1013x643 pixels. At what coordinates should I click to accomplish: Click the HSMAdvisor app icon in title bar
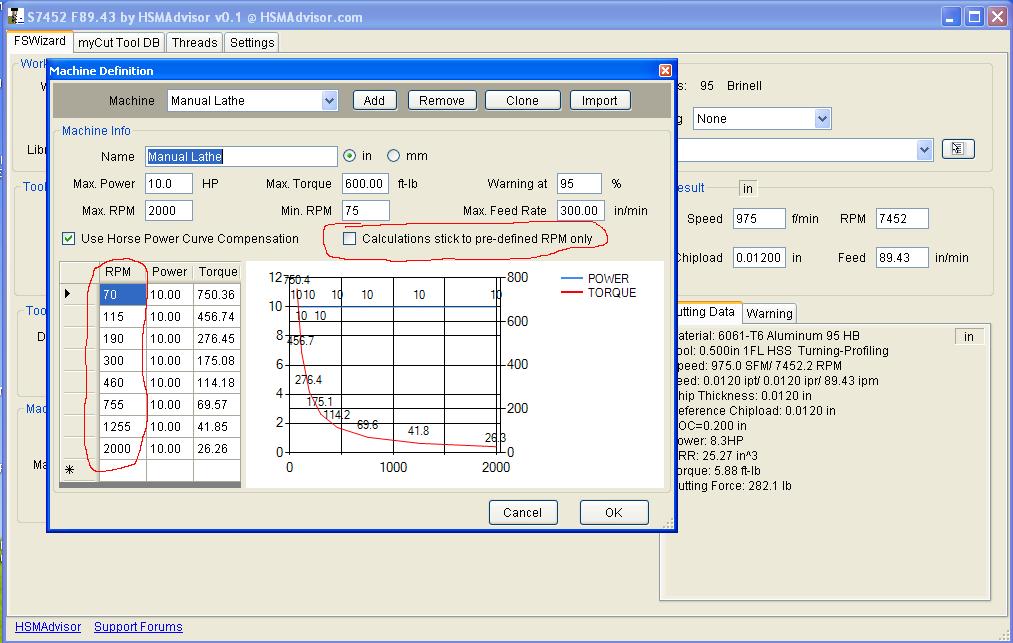coord(15,17)
